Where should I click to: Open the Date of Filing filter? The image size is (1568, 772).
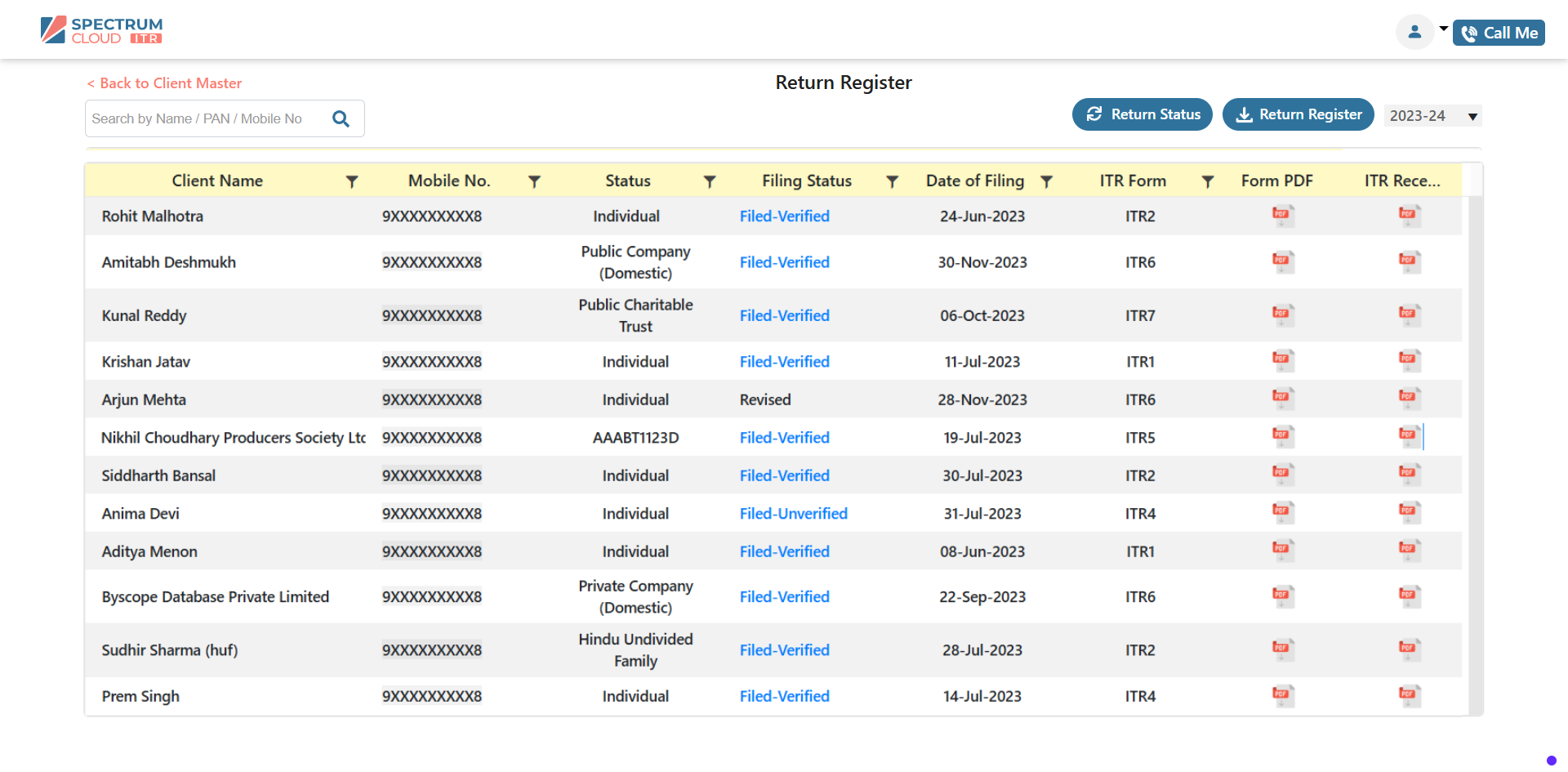[x=1047, y=181]
